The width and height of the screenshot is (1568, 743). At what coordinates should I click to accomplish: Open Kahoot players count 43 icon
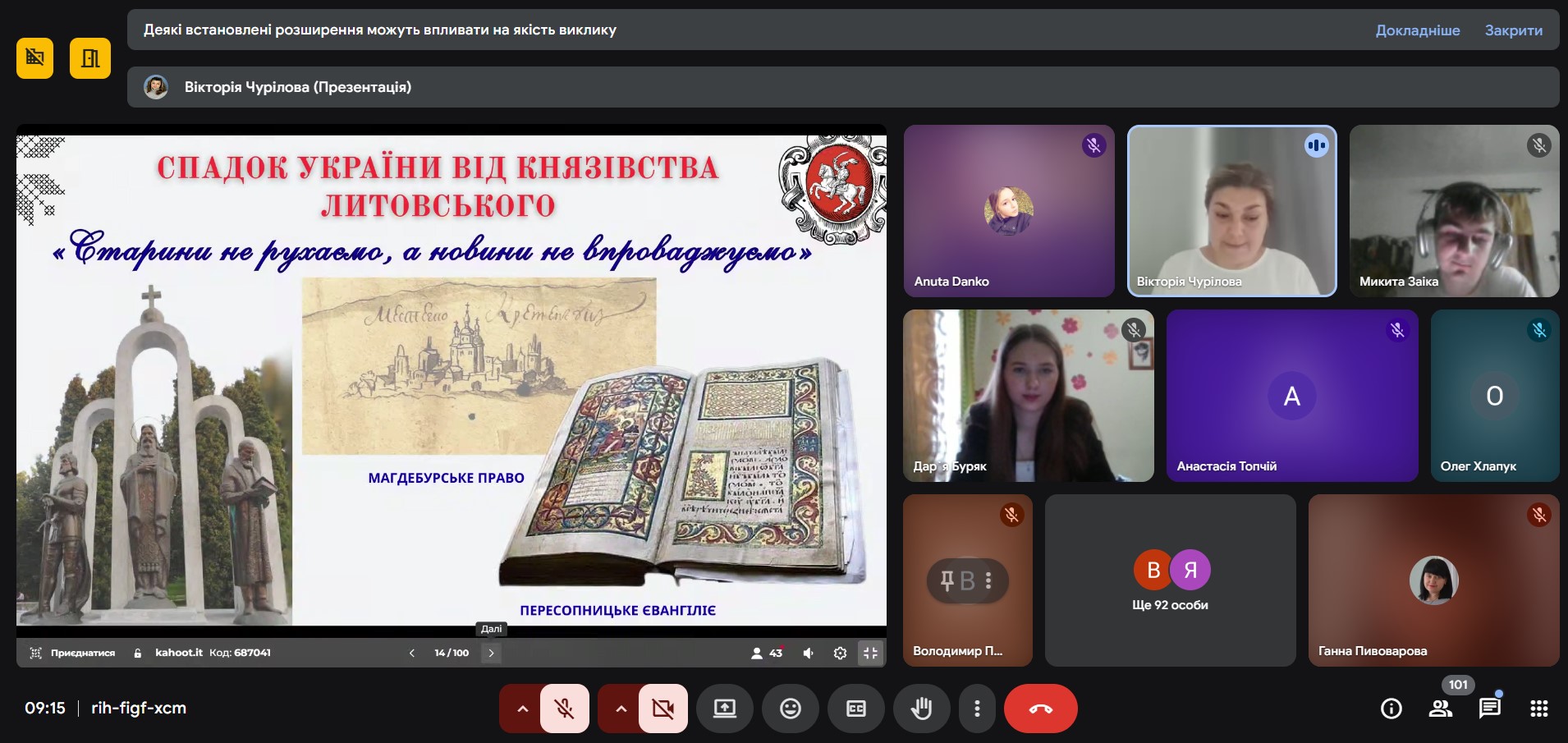pos(767,653)
